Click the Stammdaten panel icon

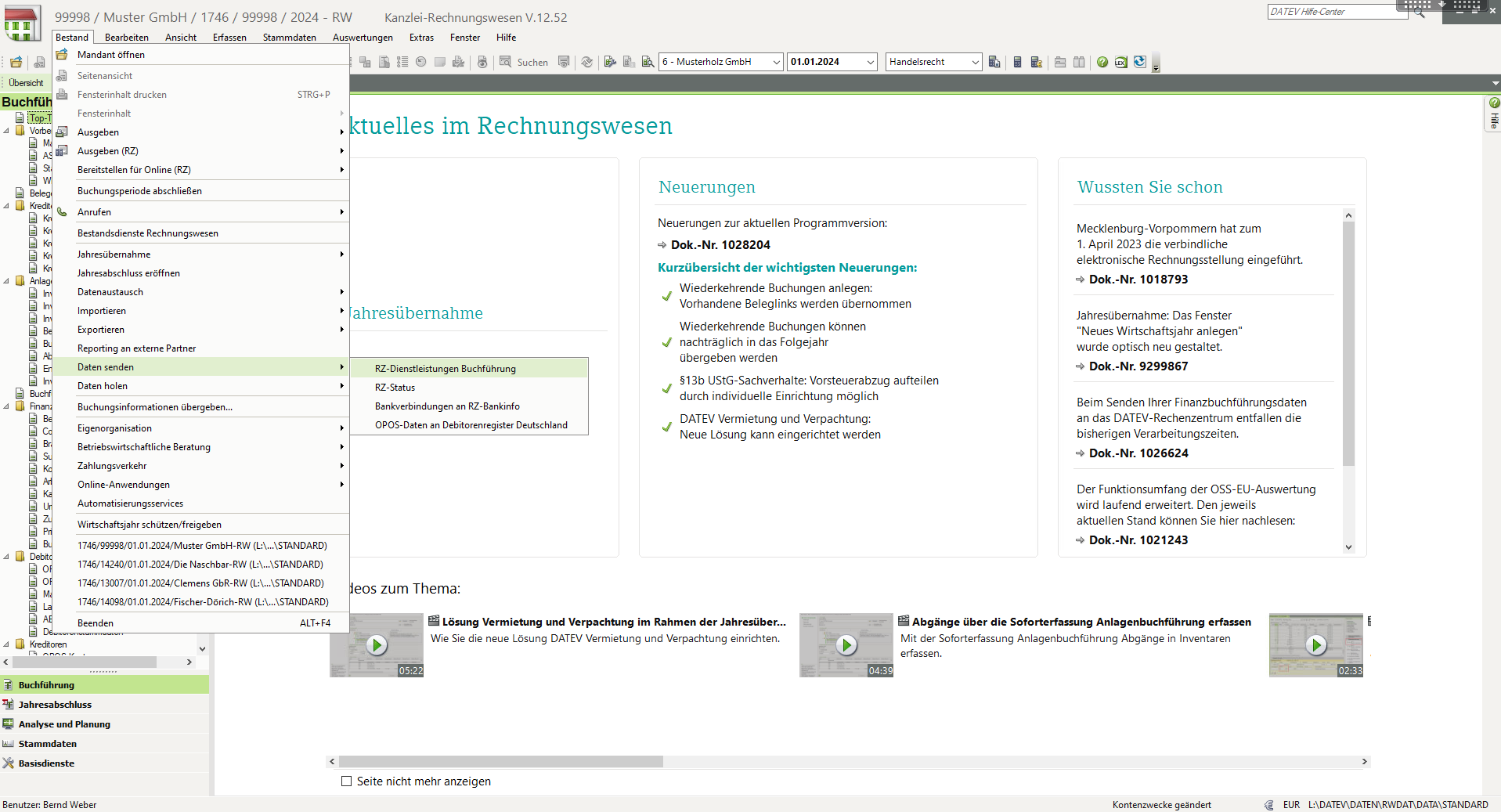coord(9,744)
